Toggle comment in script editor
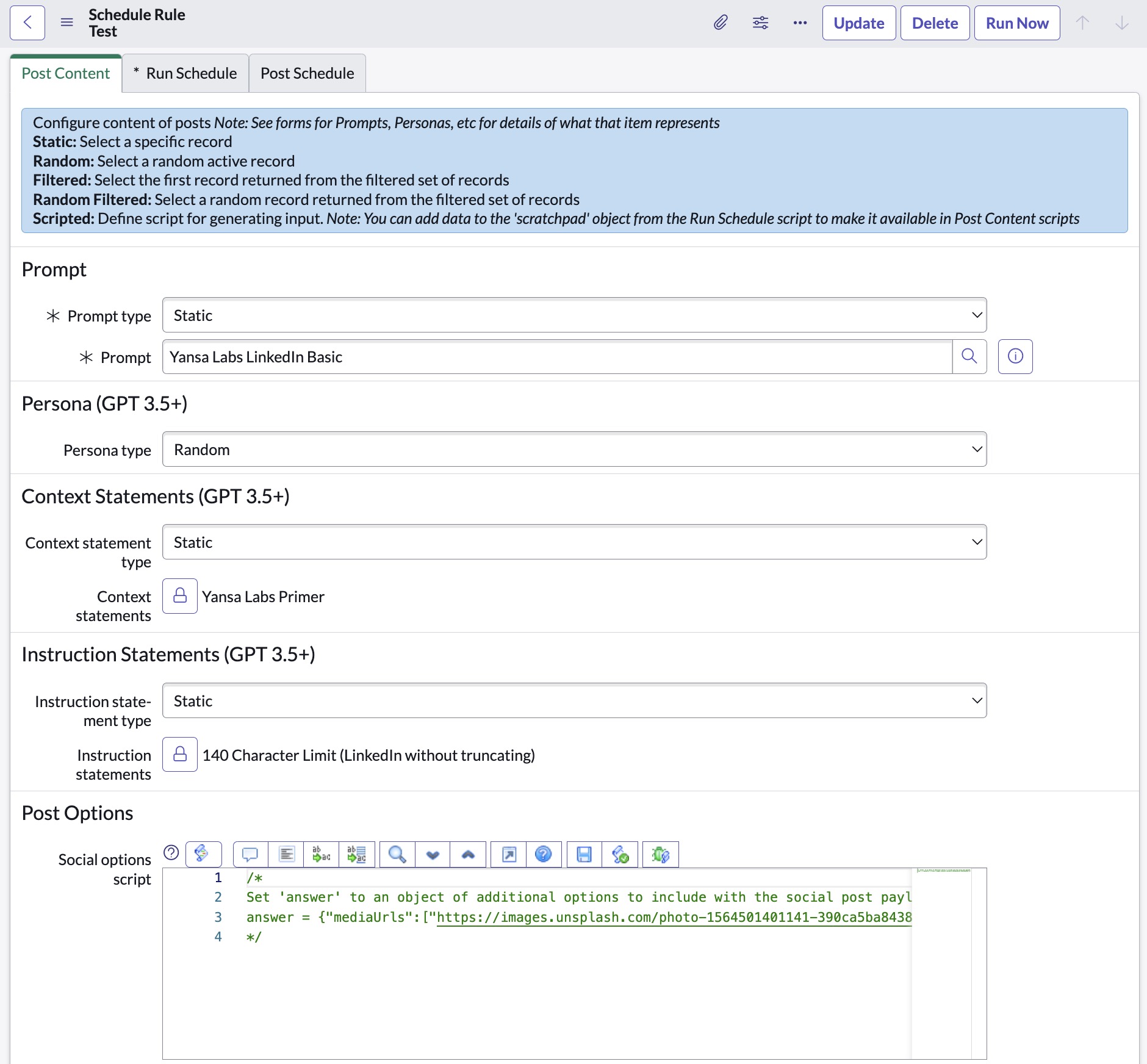The image size is (1147, 1064). pyautogui.click(x=250, y=855)
